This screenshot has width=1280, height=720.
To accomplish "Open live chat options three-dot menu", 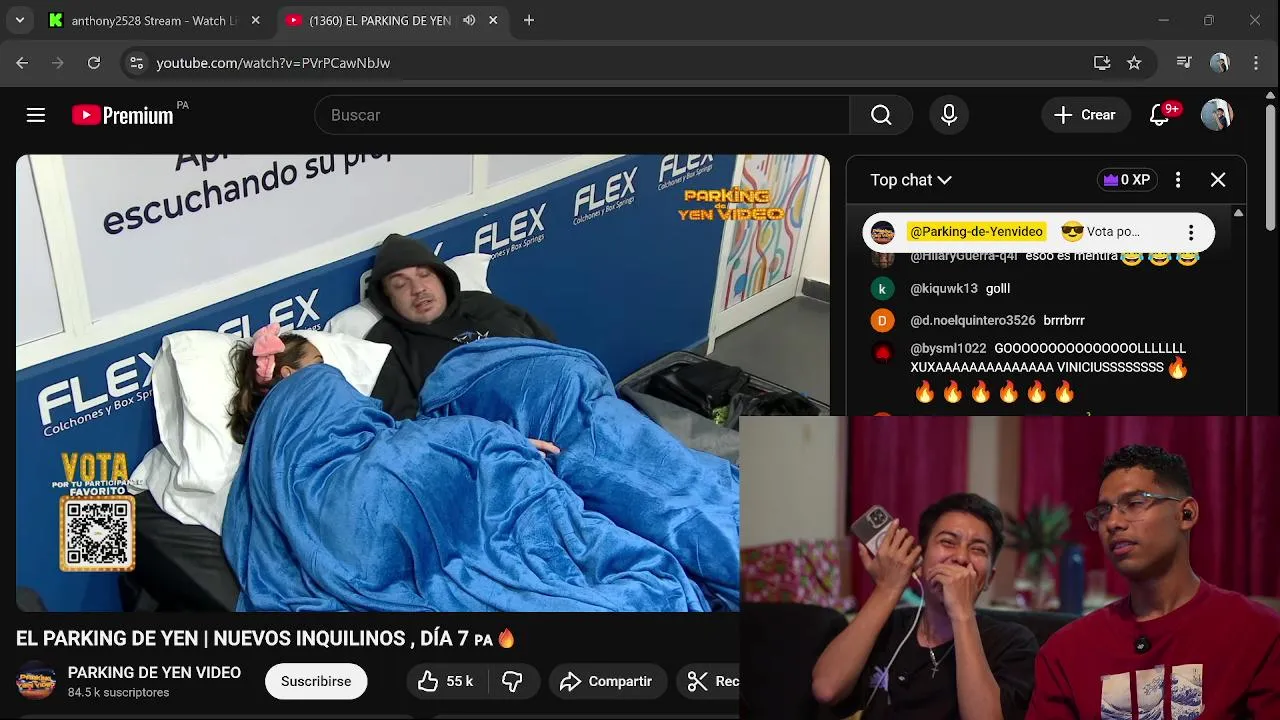I will click(1178, 180).
